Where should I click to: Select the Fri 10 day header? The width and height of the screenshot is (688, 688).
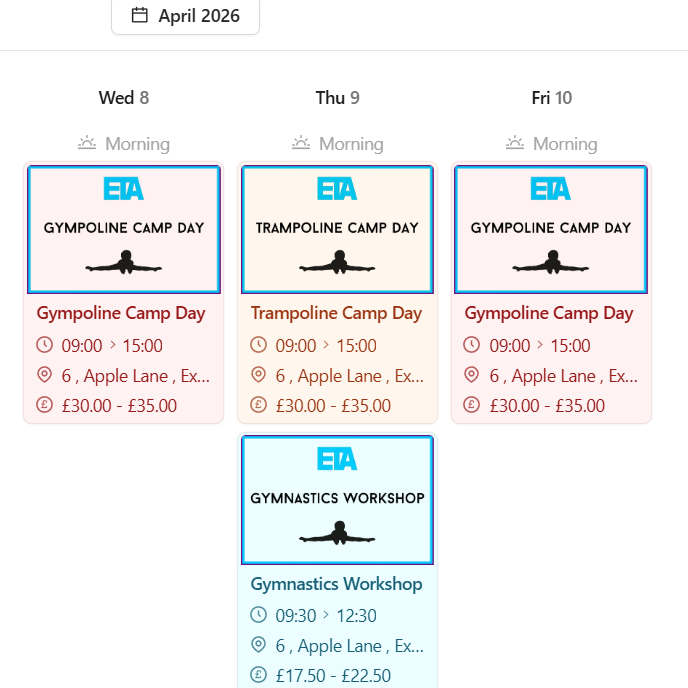click(x=552, y=98)
